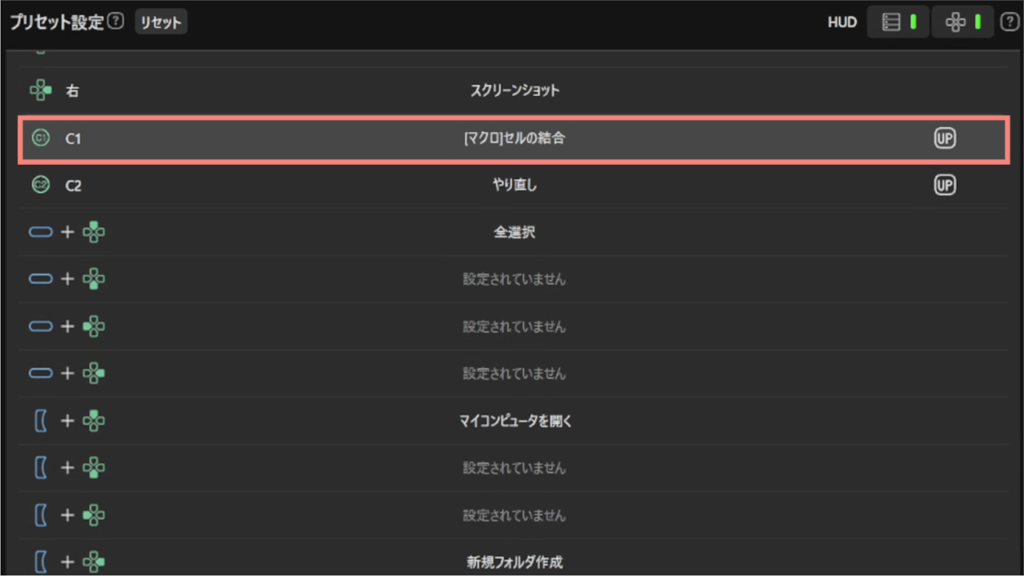Image resolution: width=1024 pixels, height=576 pixels.
Task: Click the UP badge on the C1 row
Action: (x=944, y=138)
